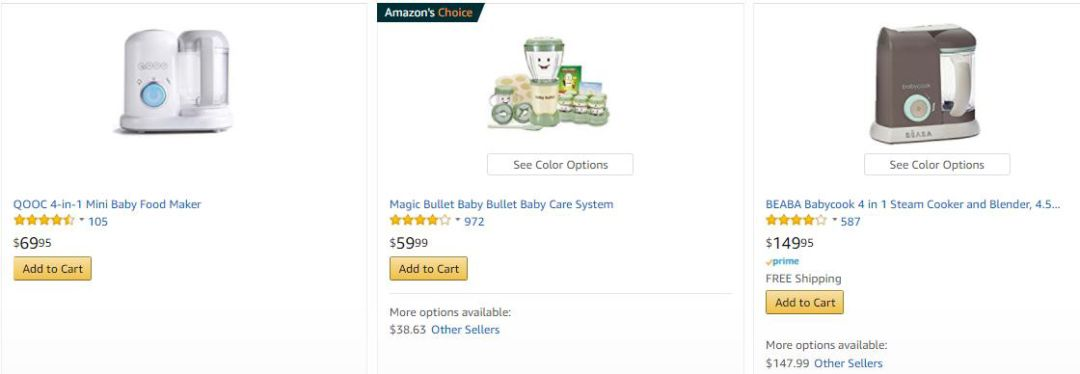Expand the rating dropdown arrow next to 587
Image resolution: width=1080 pixels, height=374 pixels.
point(834,220)
